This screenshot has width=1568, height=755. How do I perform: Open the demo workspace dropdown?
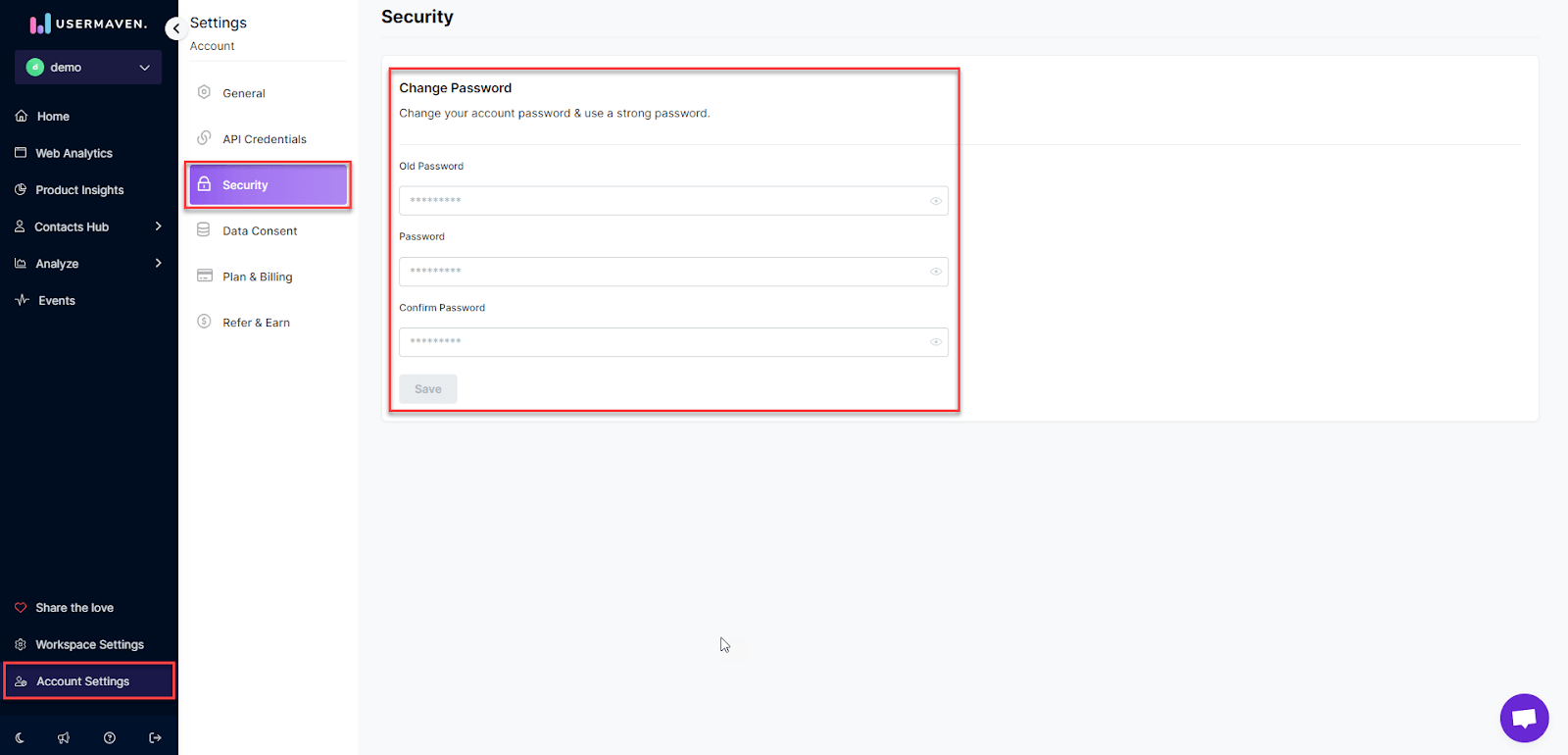click(87, 67)
